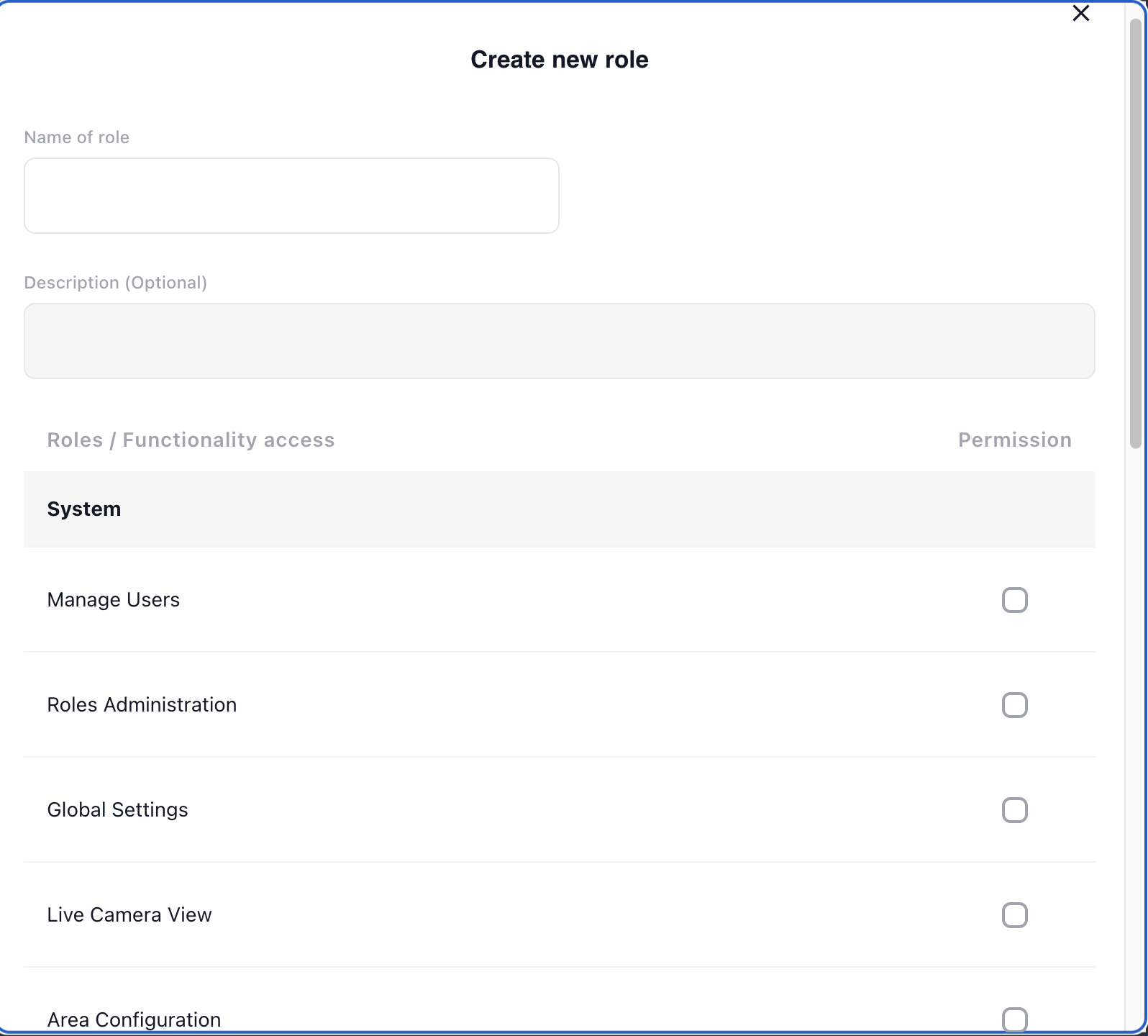Click the Create new role title
The width and height of the screenshot is (1148, 1036).
pos(559,60)
